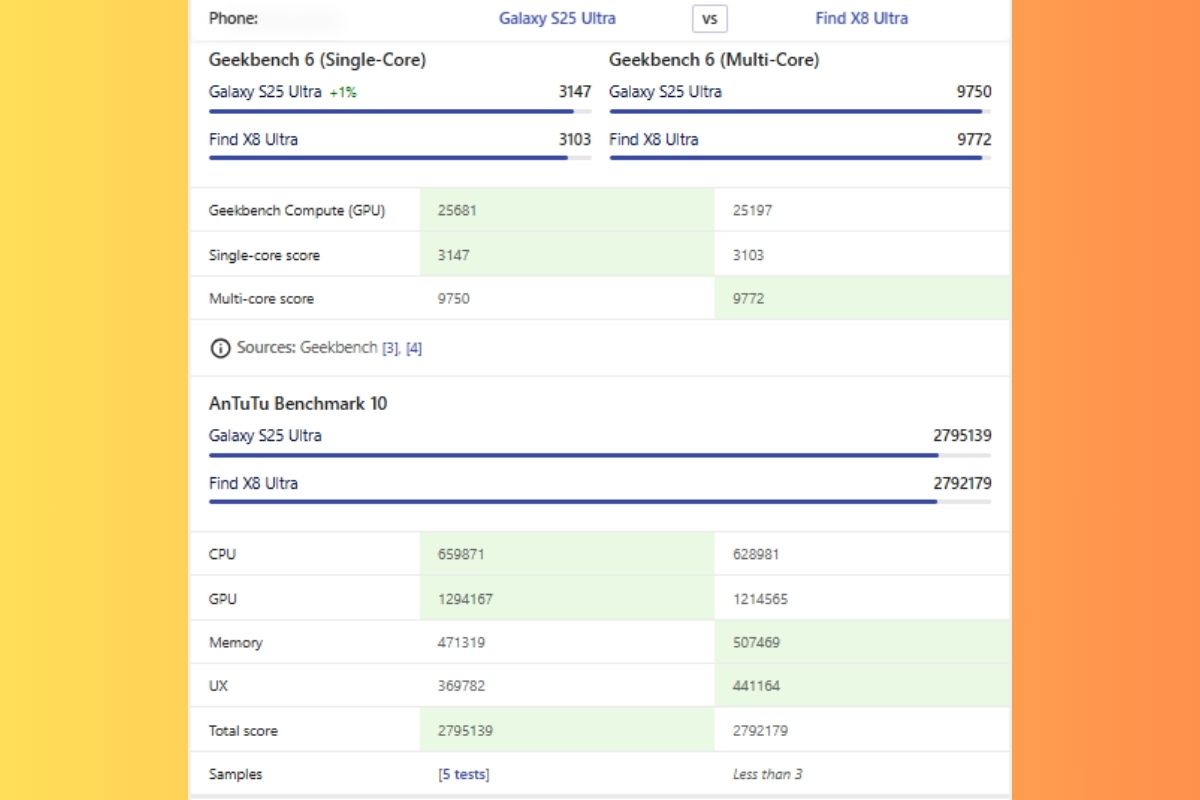Click the 441164 UX score
The image size is (1200, 800).
[756, 687]
